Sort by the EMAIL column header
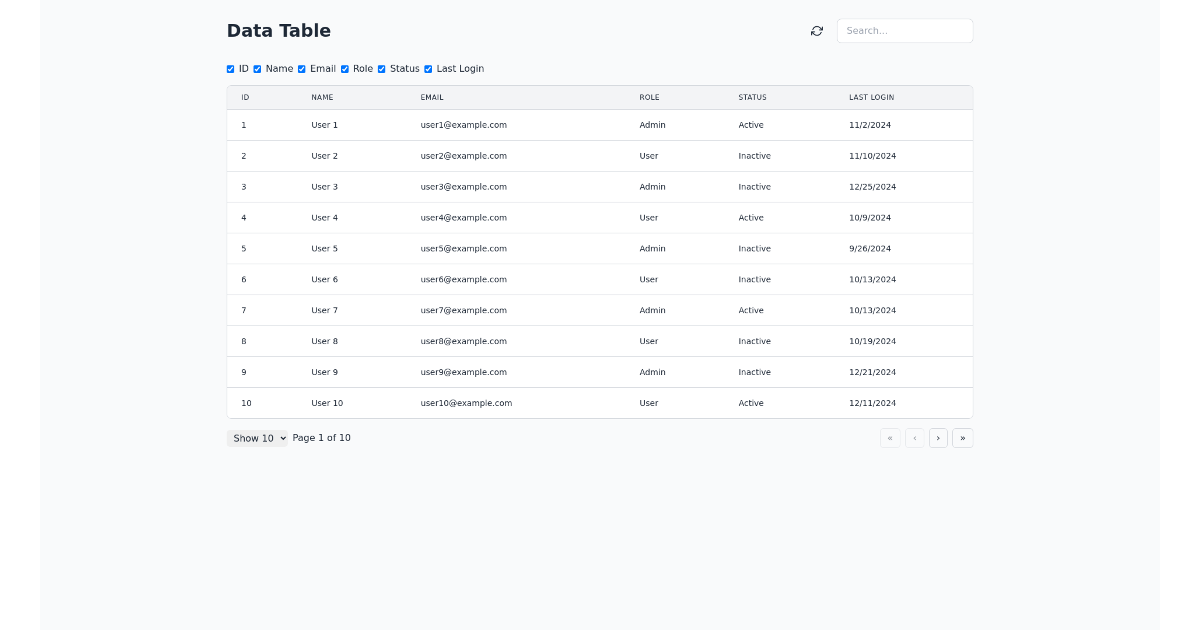This screenshot has height=630, width=1200. [x=432, y=97]
